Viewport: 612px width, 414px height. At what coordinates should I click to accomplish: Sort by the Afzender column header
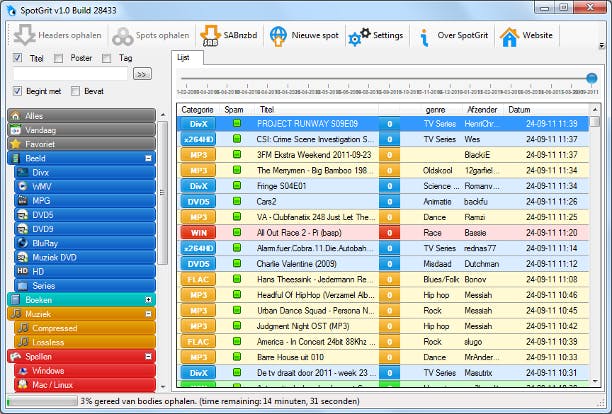click(483, 110)
